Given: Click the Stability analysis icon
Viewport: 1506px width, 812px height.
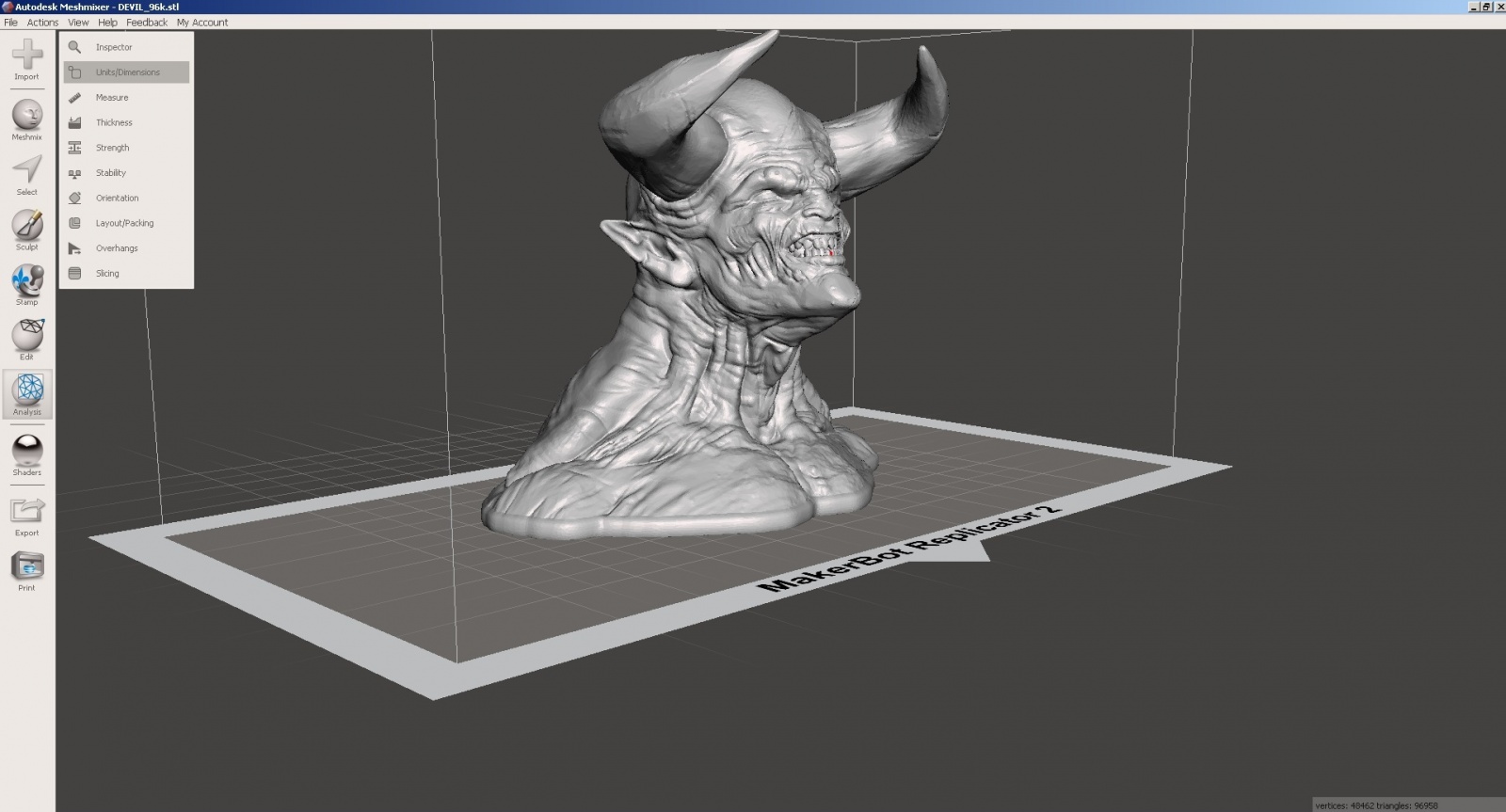Looking at the screenshot, I should tap(74, 173).
